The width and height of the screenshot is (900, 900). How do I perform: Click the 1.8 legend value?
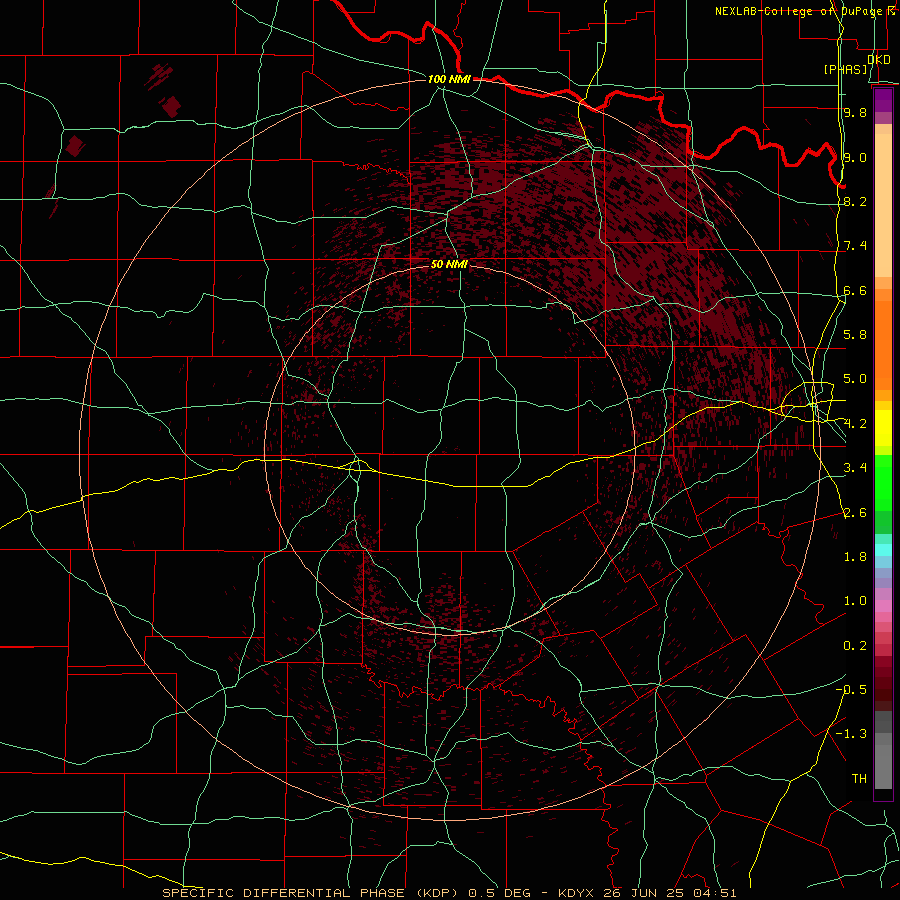coord(855,557)
